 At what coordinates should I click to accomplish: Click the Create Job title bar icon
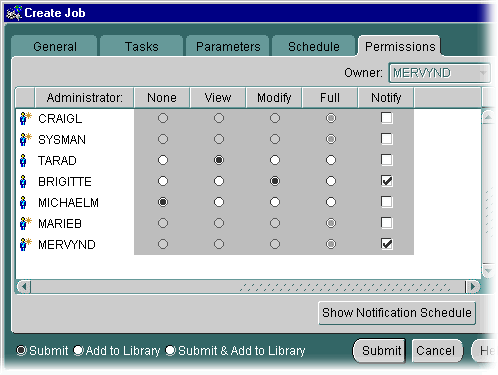pyautogui.click(x=14, y=13)
